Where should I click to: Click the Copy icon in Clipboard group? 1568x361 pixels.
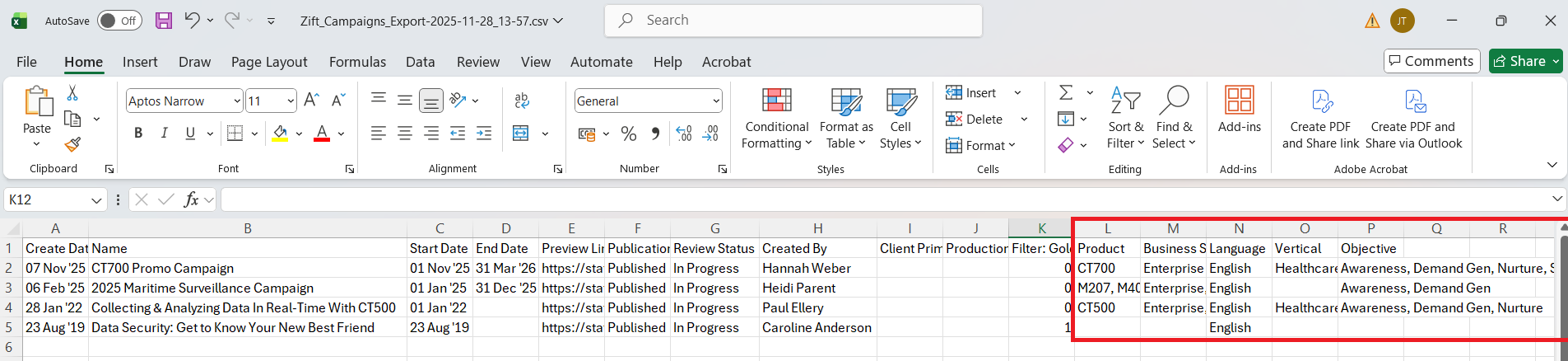tap(72, 119)
